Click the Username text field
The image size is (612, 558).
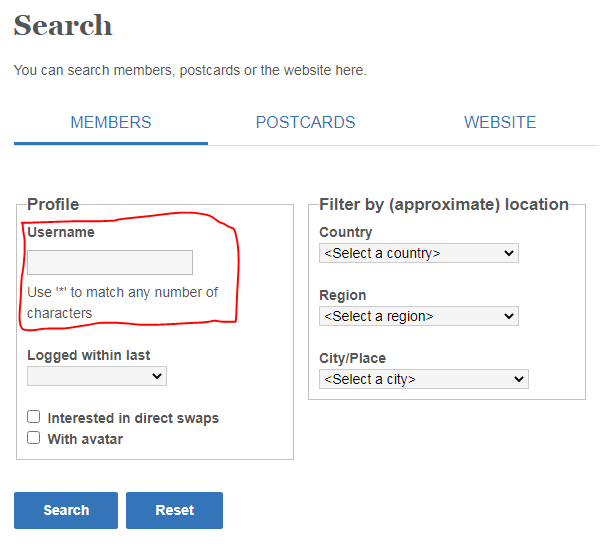(x=110, y=263)
